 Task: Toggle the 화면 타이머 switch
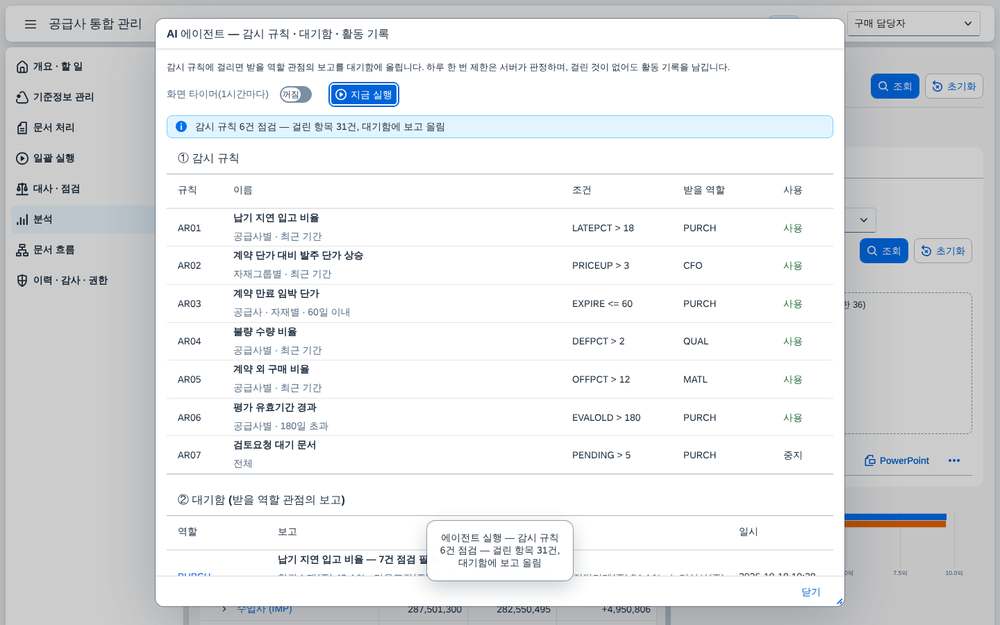[295, 94]
